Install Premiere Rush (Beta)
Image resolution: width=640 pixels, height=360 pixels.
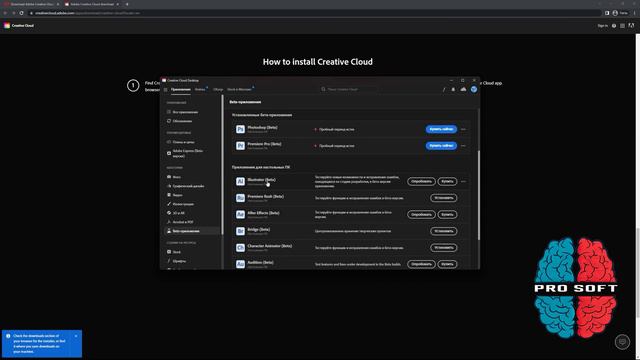tap(444, 198)
